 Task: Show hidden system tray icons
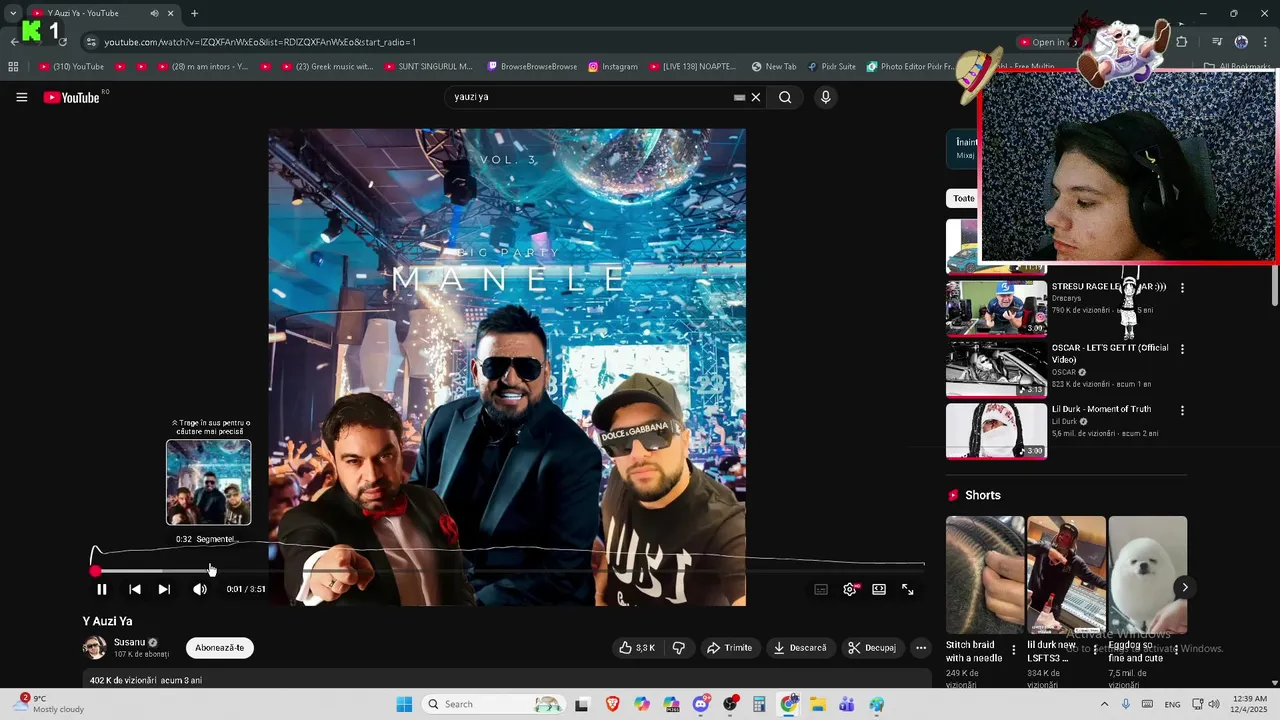1104,704
